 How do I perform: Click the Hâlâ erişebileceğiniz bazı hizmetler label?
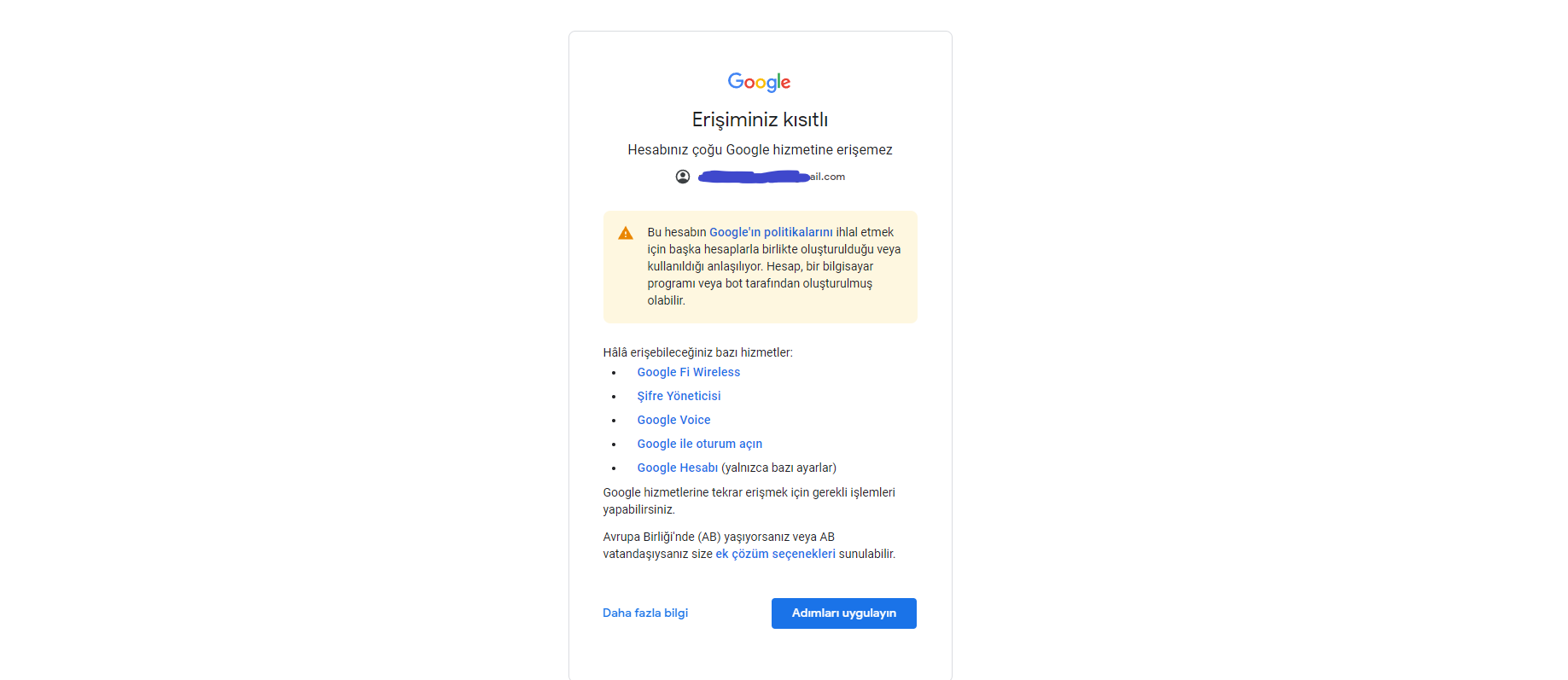click(697, 352)
